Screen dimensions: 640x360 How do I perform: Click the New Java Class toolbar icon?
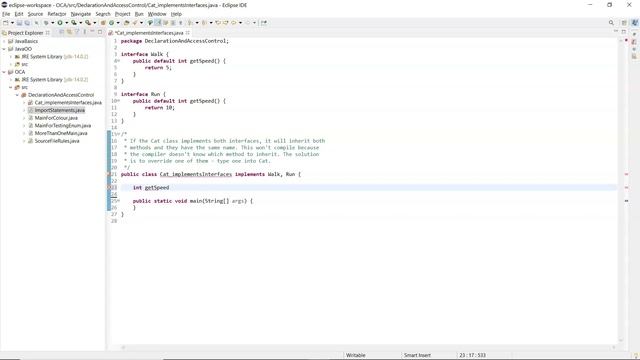(x=111, y=23)
